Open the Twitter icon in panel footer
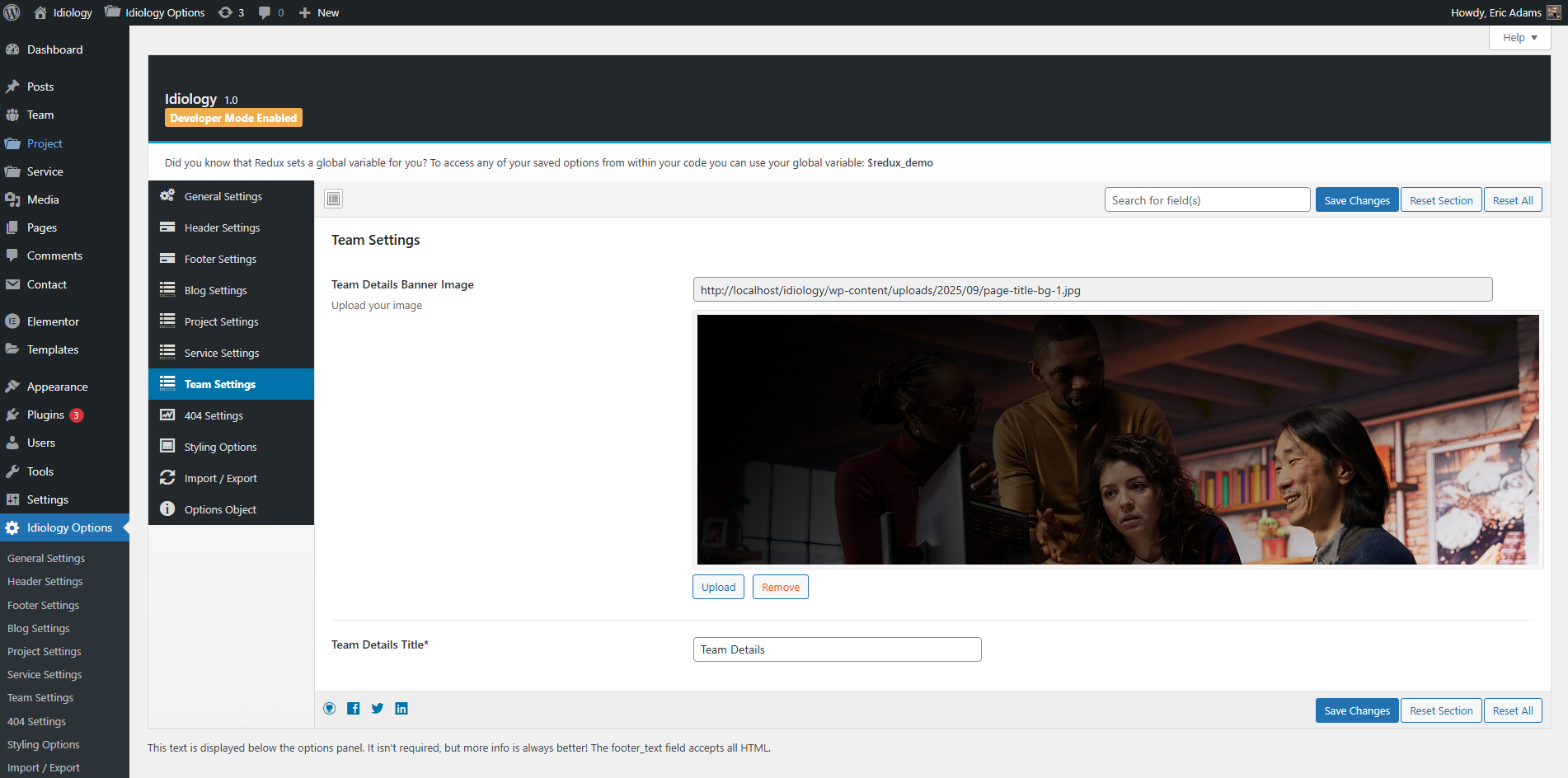Screen dimensions: 1568x778 click(x=378, y=709)
